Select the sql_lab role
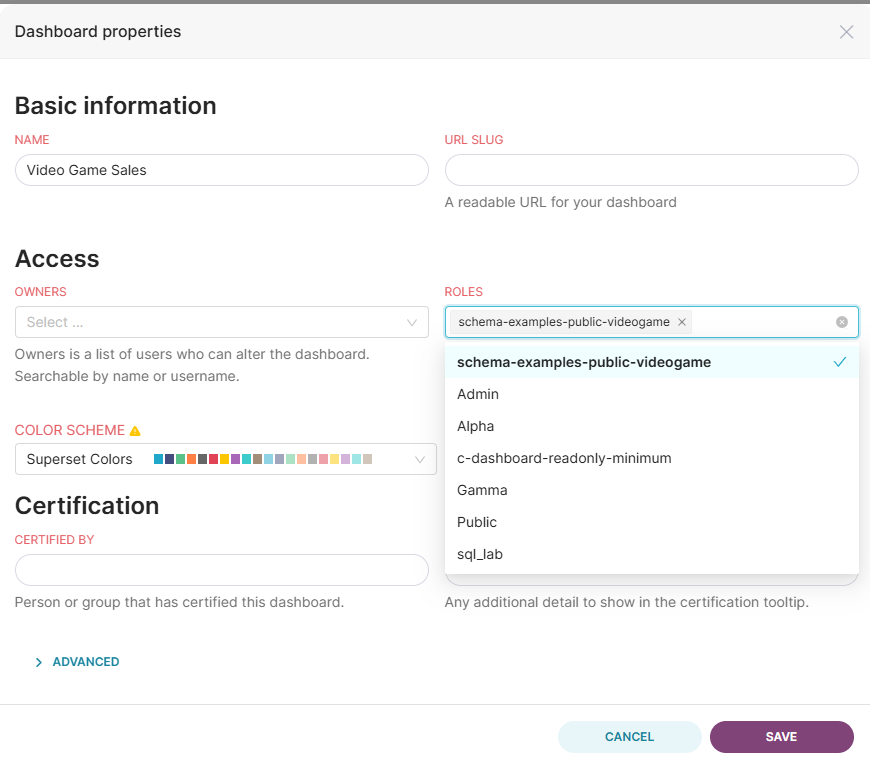Image resolution: width=870 pixels, height=763 pixels. 651,554
